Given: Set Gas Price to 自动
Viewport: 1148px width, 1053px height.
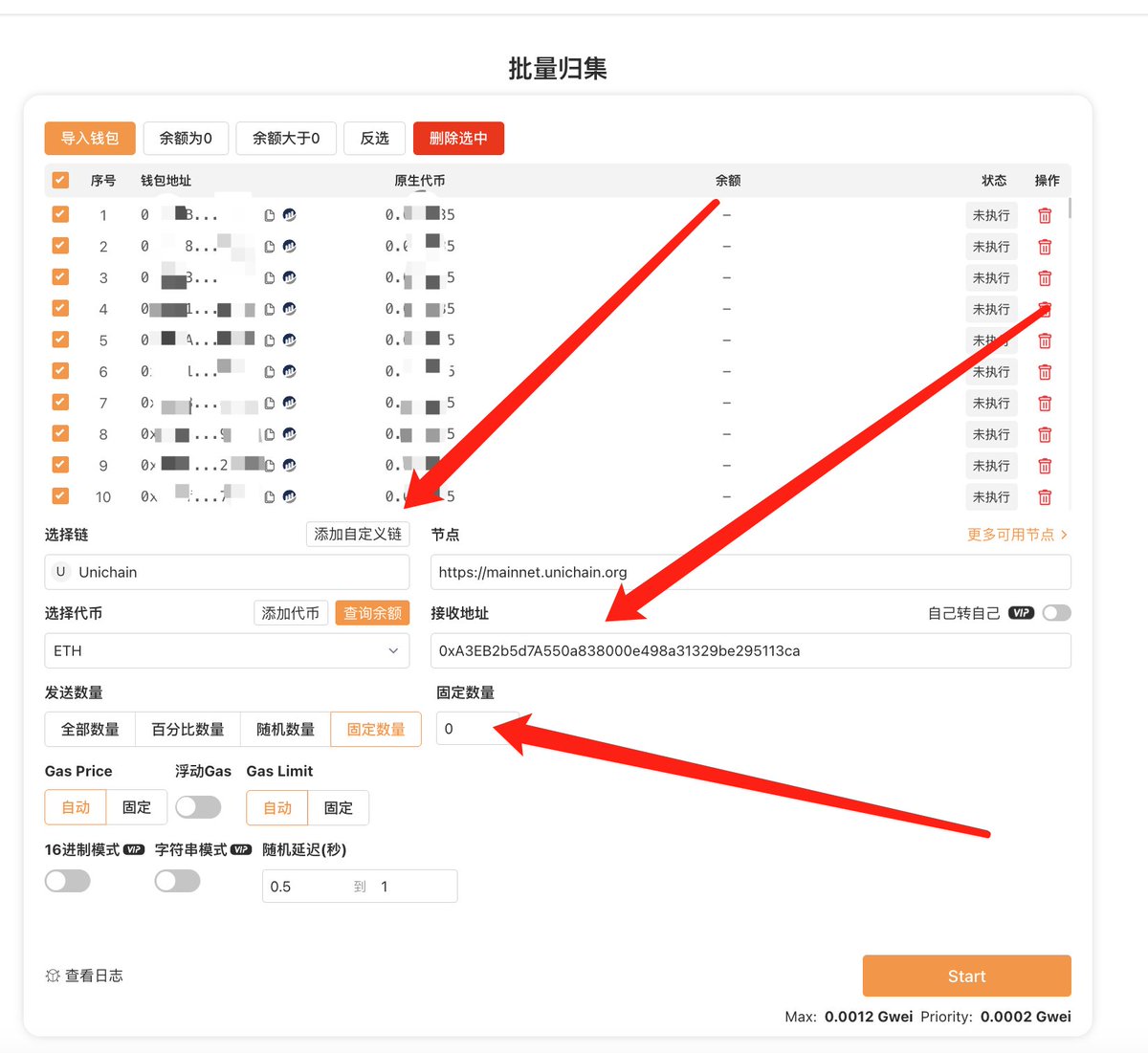Looking at the screenshot, I should (76, 807).
